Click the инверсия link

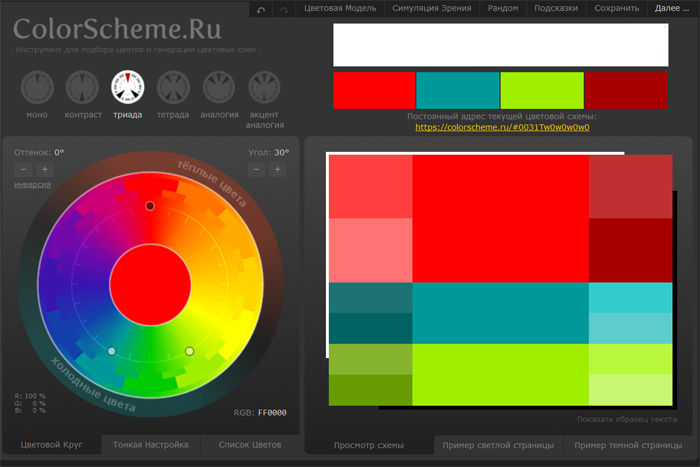pos(33,184)
